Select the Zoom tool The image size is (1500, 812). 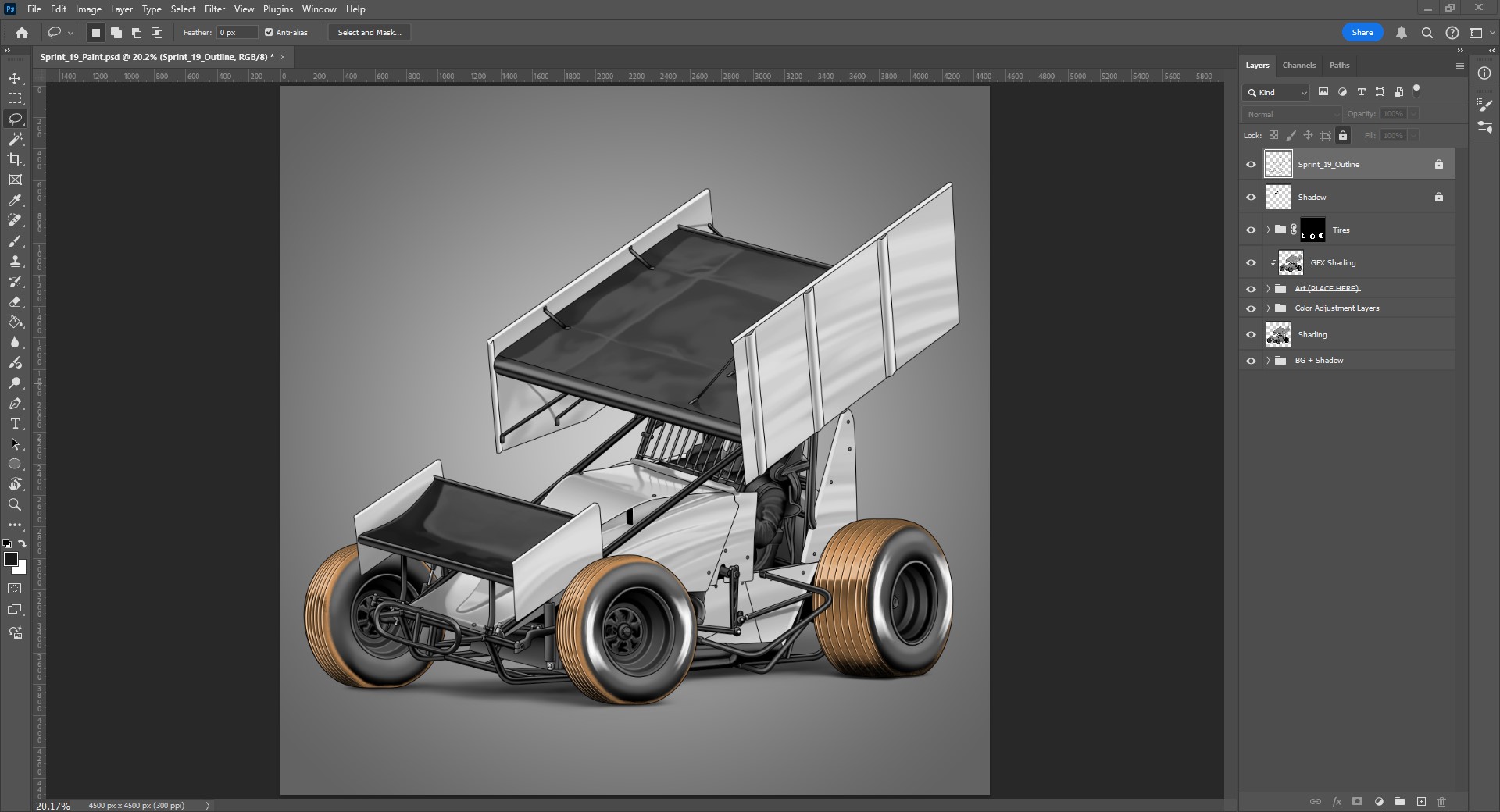pos(15,504)
